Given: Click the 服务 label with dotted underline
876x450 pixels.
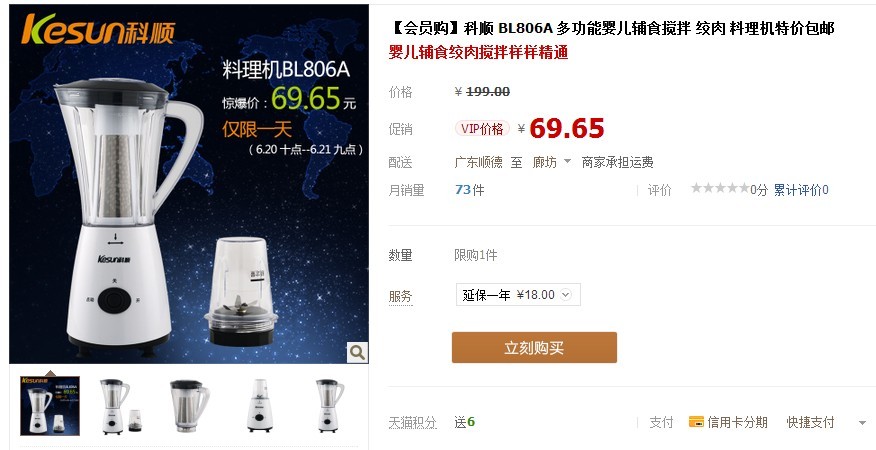Looking at the screenshot, I should (x=401, y=296).
